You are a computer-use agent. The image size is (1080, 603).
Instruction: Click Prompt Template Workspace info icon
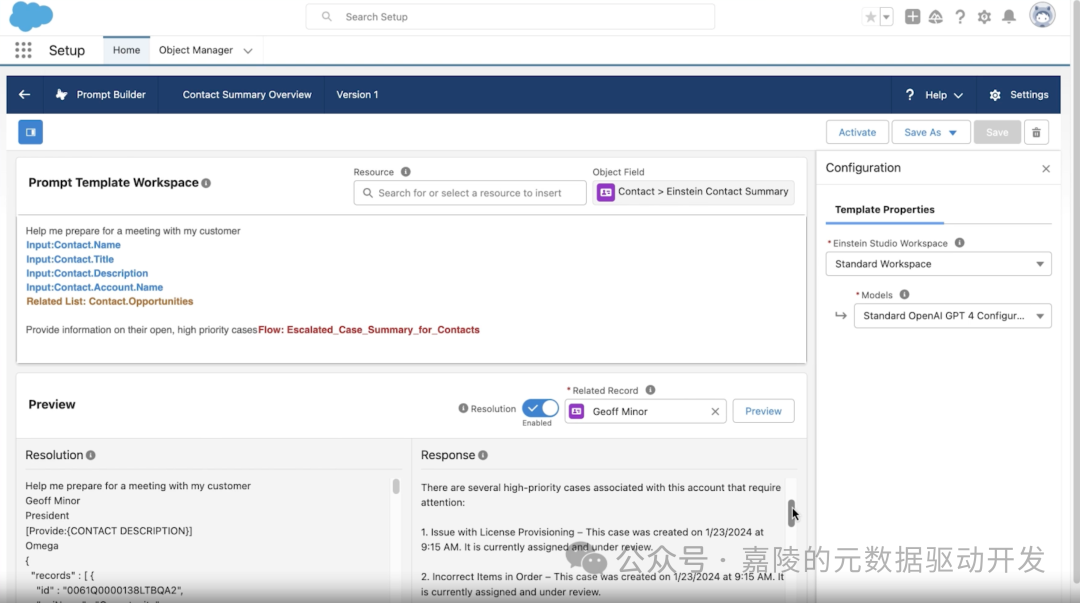coord(206,183)
